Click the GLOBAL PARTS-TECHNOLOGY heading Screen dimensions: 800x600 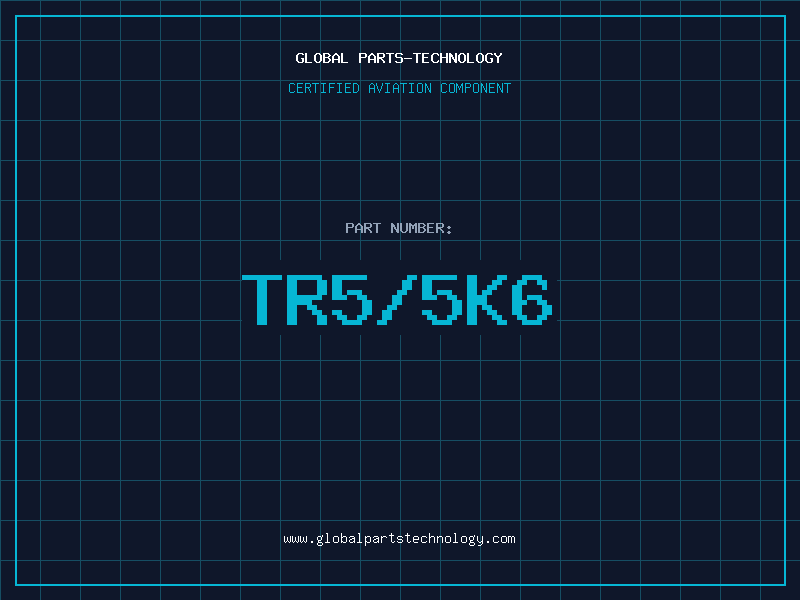399,58
